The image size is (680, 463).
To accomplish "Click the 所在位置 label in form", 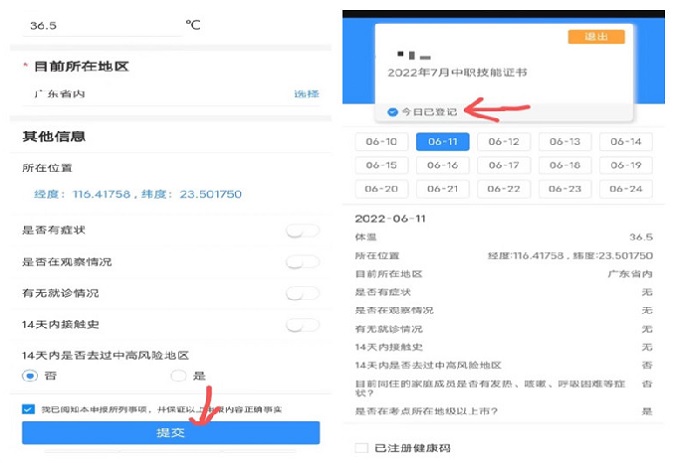I will click(x=47, y=168).
